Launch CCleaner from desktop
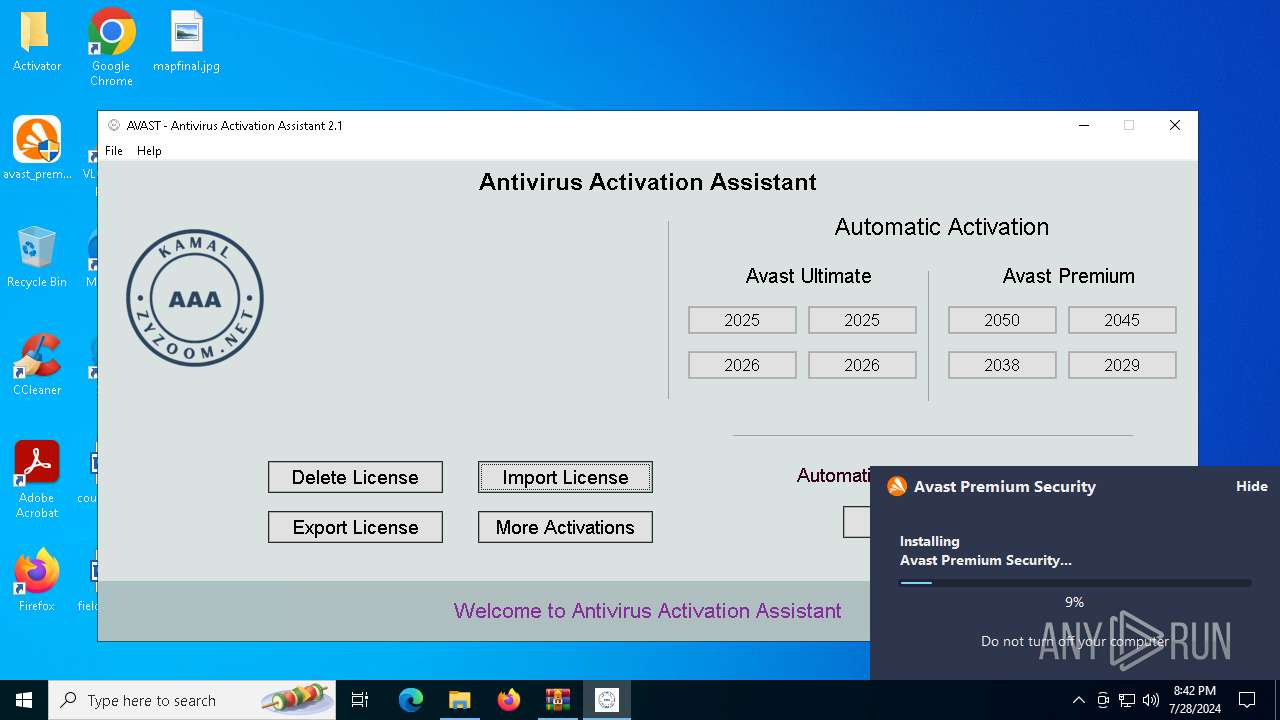The height and width of the screenshot is (720, 1280). [37, 365]
